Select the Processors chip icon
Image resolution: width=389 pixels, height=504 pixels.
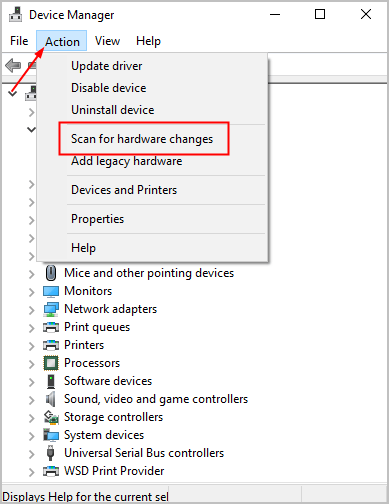[51, 363]
